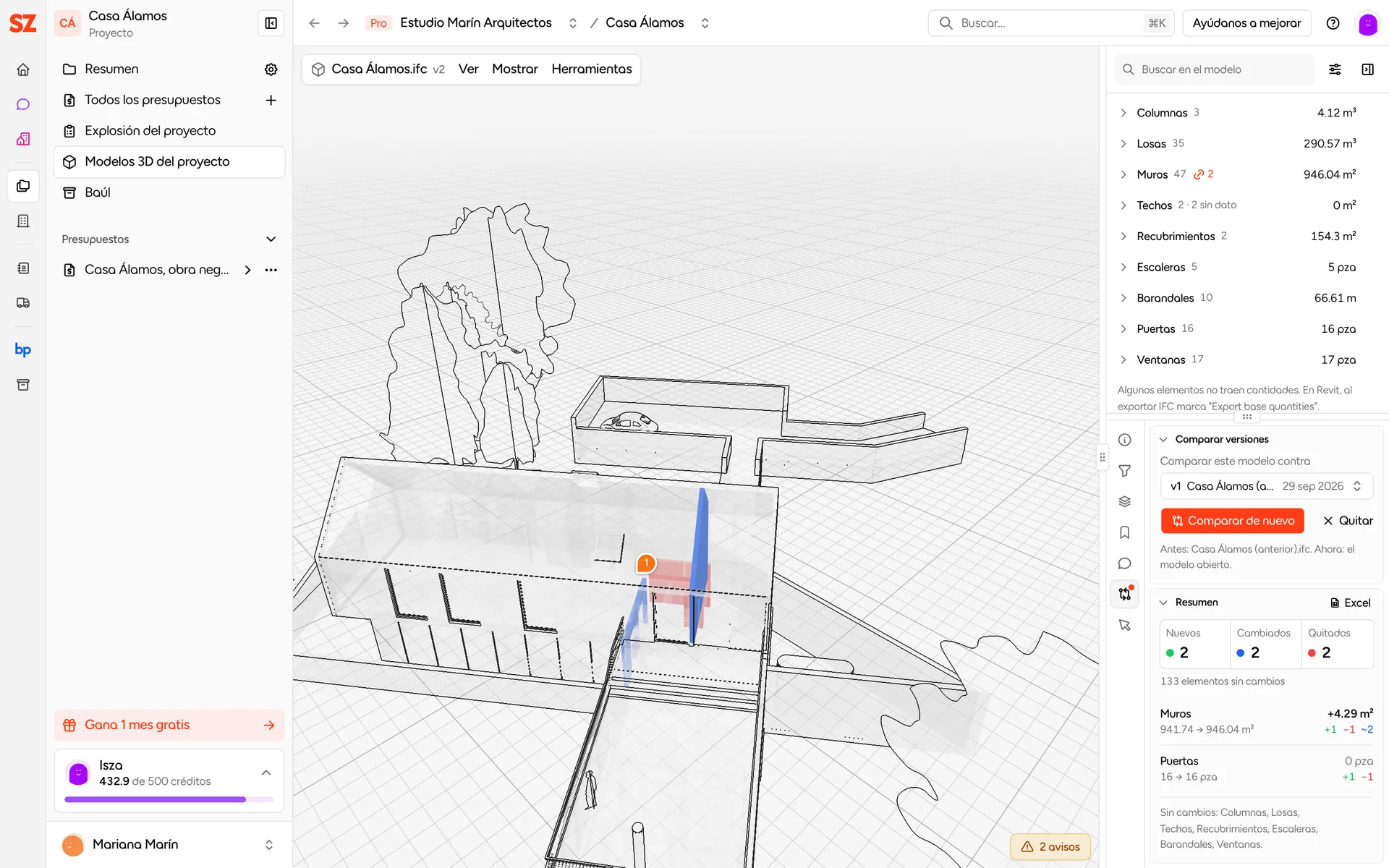Image resolution: width=1389 pixels, height=868 pixels.
Task: Open Estudio Marín Arquitectos workspace switcher
Action: [x=572, y=23]
